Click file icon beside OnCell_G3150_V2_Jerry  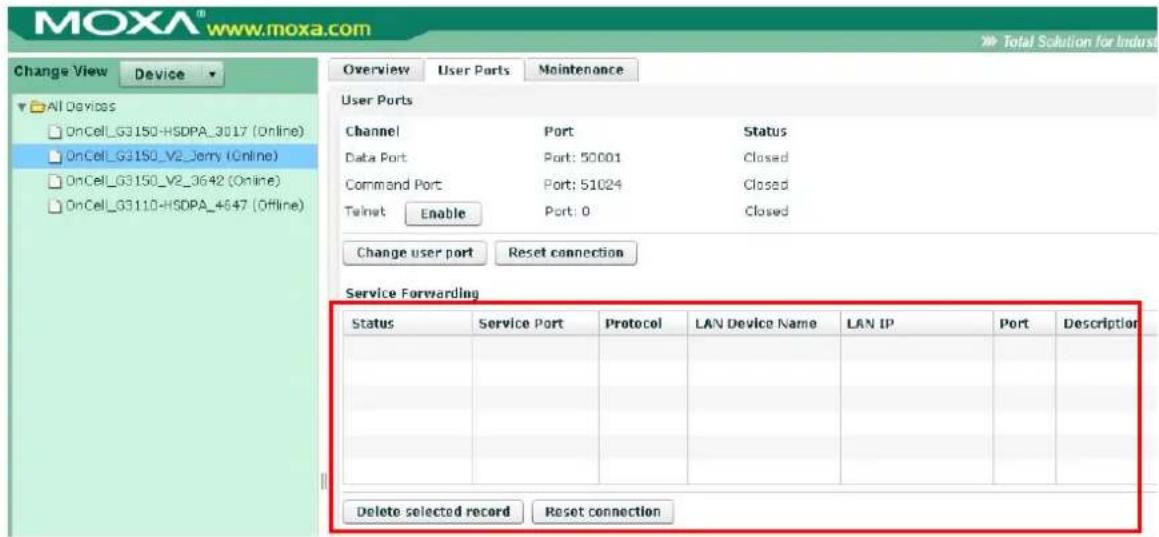click(x=54, y=157)
